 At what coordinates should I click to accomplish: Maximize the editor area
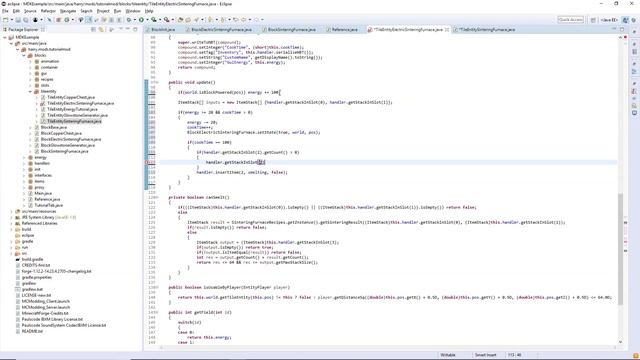pos(622,29)
